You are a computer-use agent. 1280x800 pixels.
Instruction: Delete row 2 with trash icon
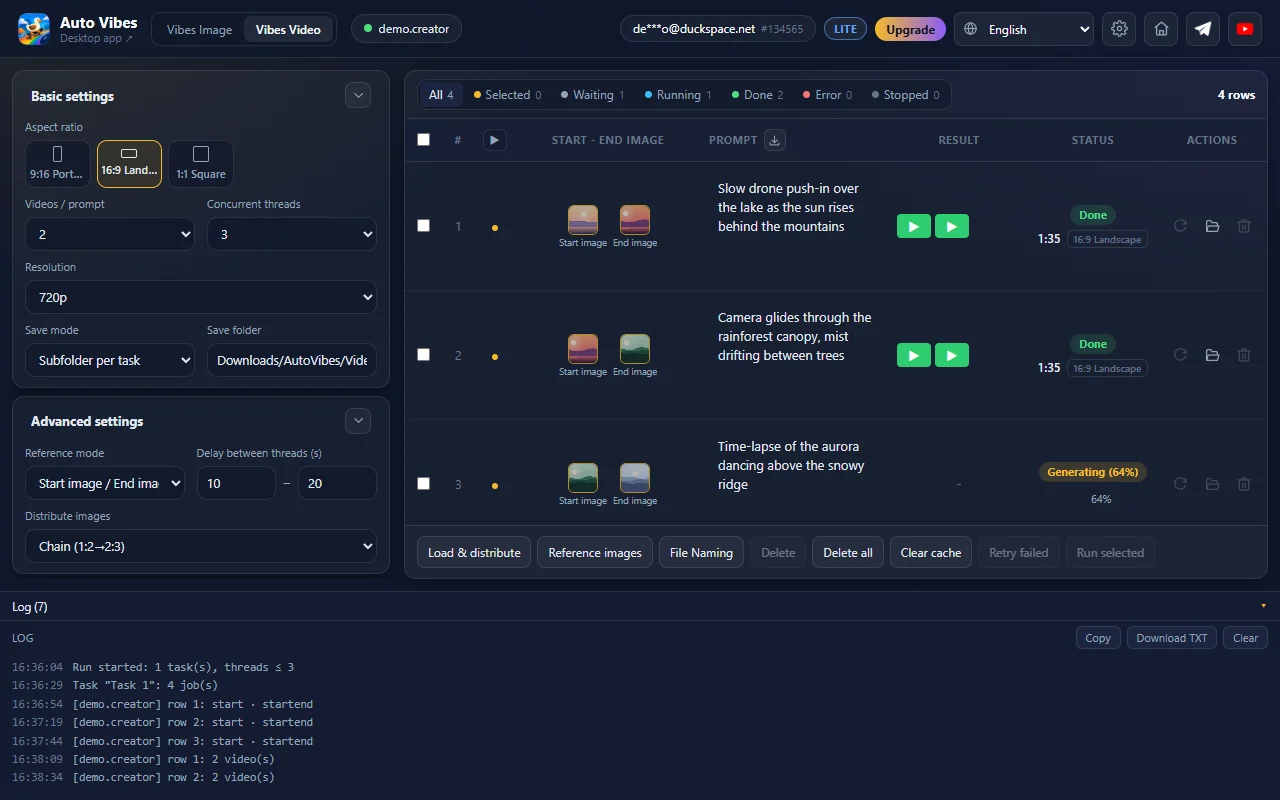click(x=1244, y=355)
